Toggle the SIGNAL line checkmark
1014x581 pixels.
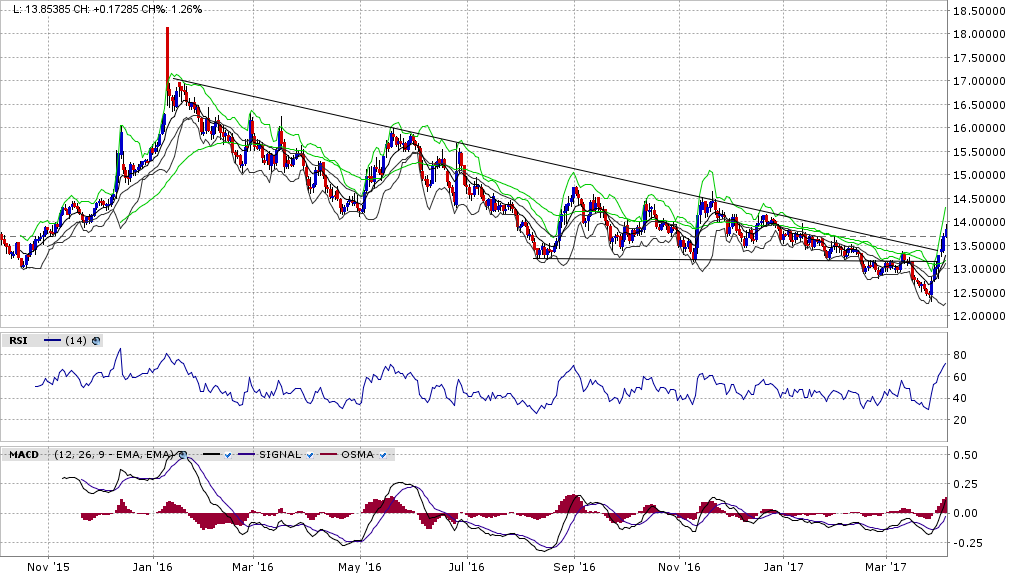tap(309, 455)
